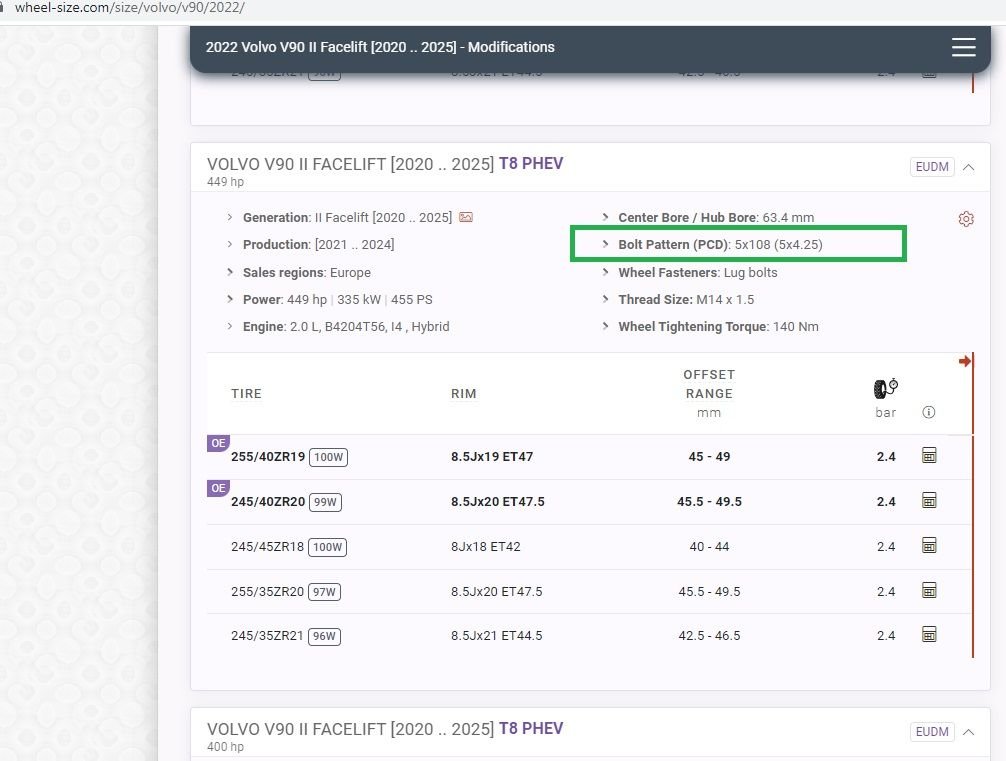Click the browser address bar URL
Image resolution: width=1006 pixels, height=761 pixels.
(x=130, y=7)
